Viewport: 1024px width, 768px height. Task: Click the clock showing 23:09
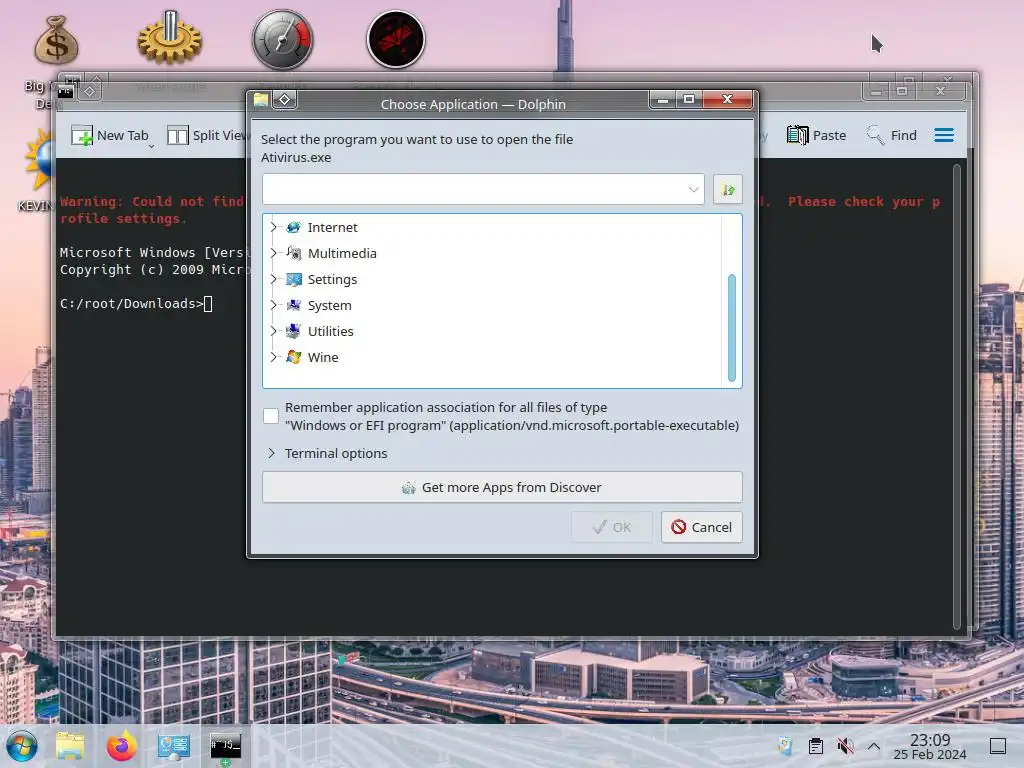[930, 740]
